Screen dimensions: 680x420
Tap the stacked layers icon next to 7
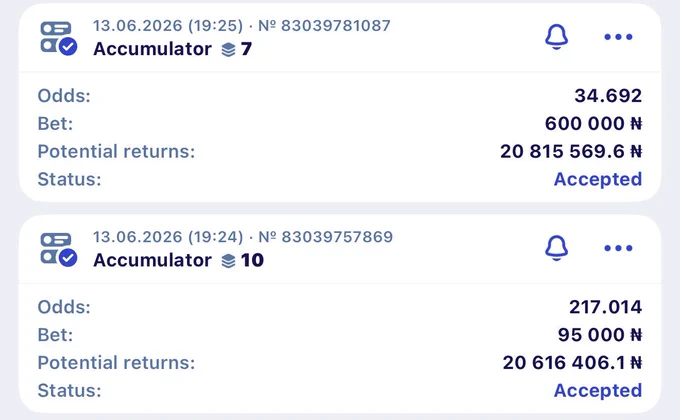(229, 49)
